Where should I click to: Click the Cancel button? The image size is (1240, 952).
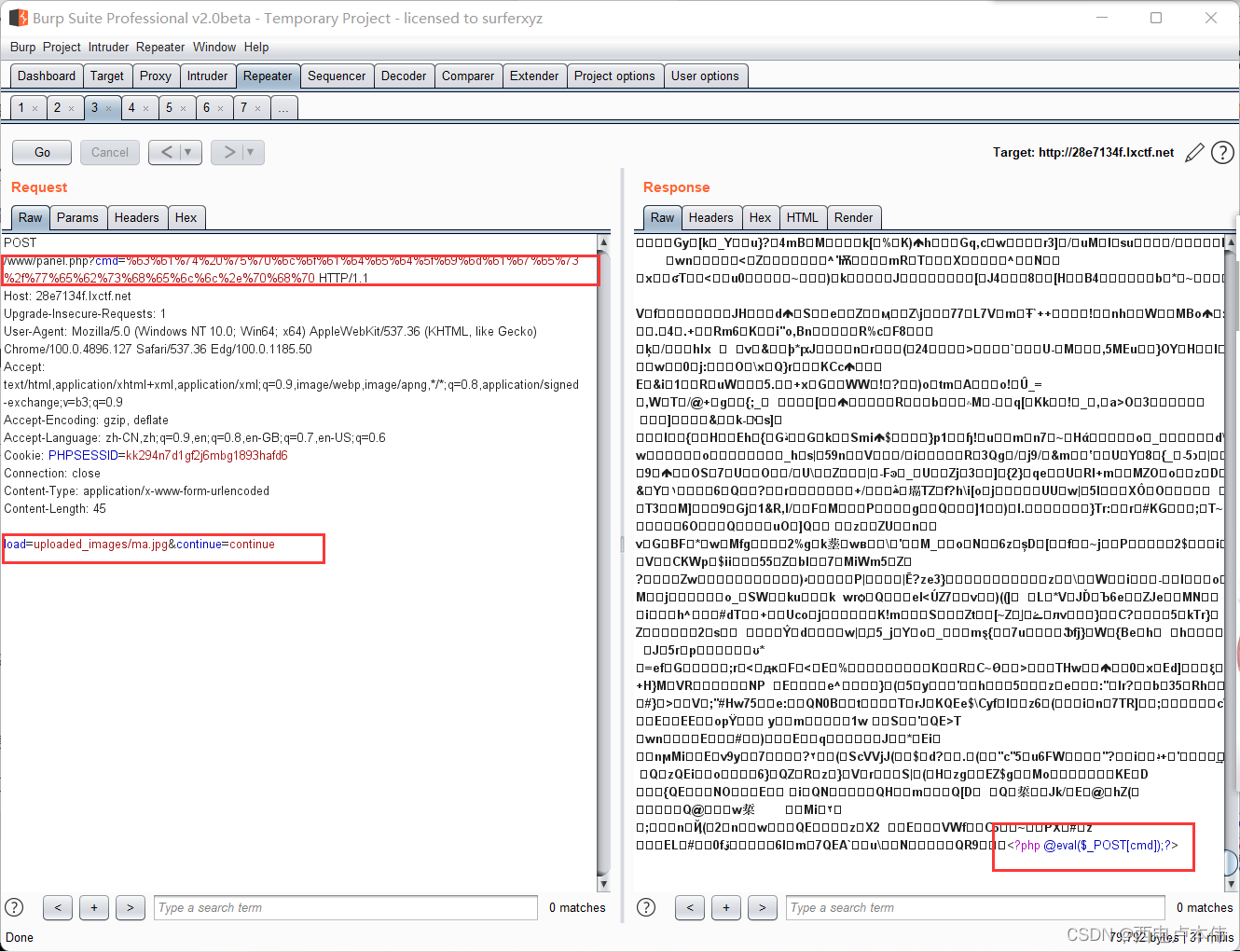(x=110, y=152)
